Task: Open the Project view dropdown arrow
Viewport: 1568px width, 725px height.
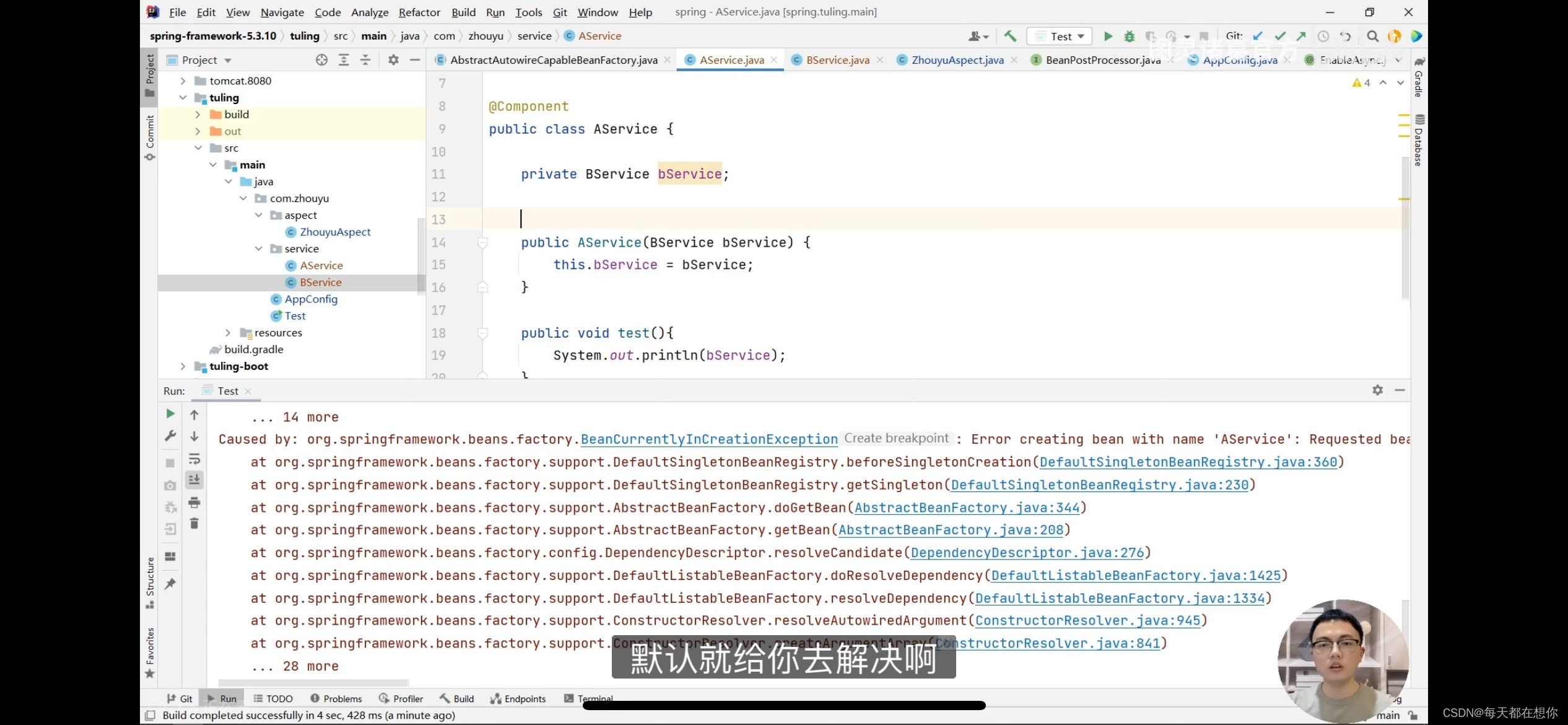Action: click(228, 60)
